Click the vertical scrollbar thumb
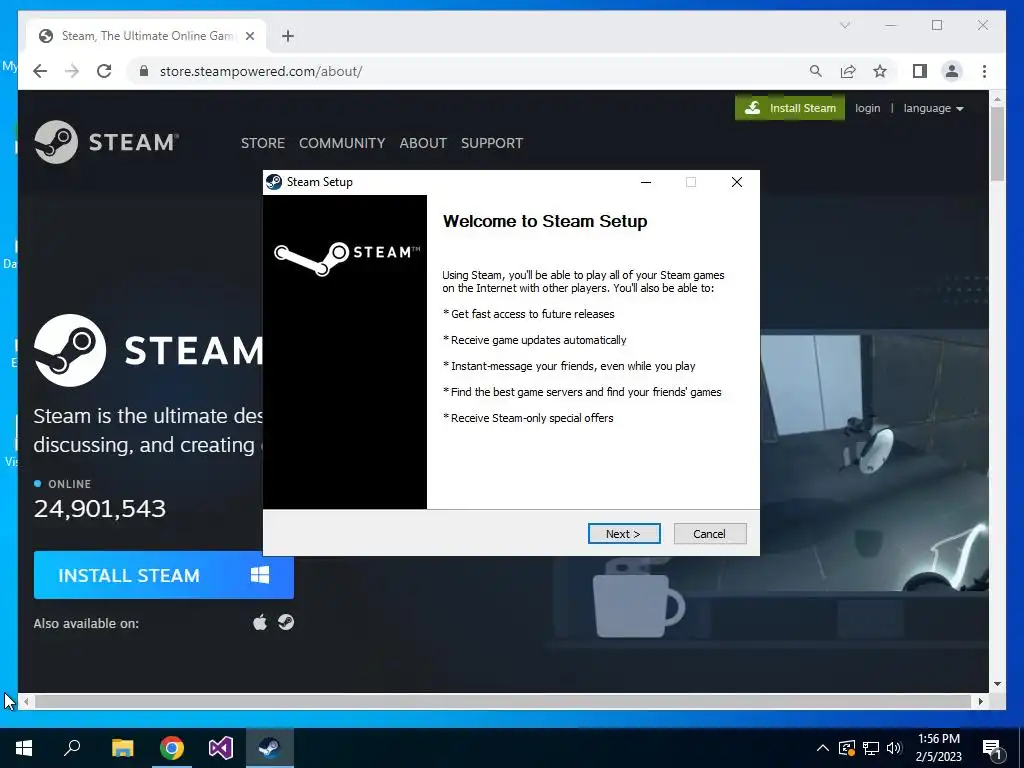This screenshot has width=1024, height=768. pyautogui.click(x=997, y=144)
